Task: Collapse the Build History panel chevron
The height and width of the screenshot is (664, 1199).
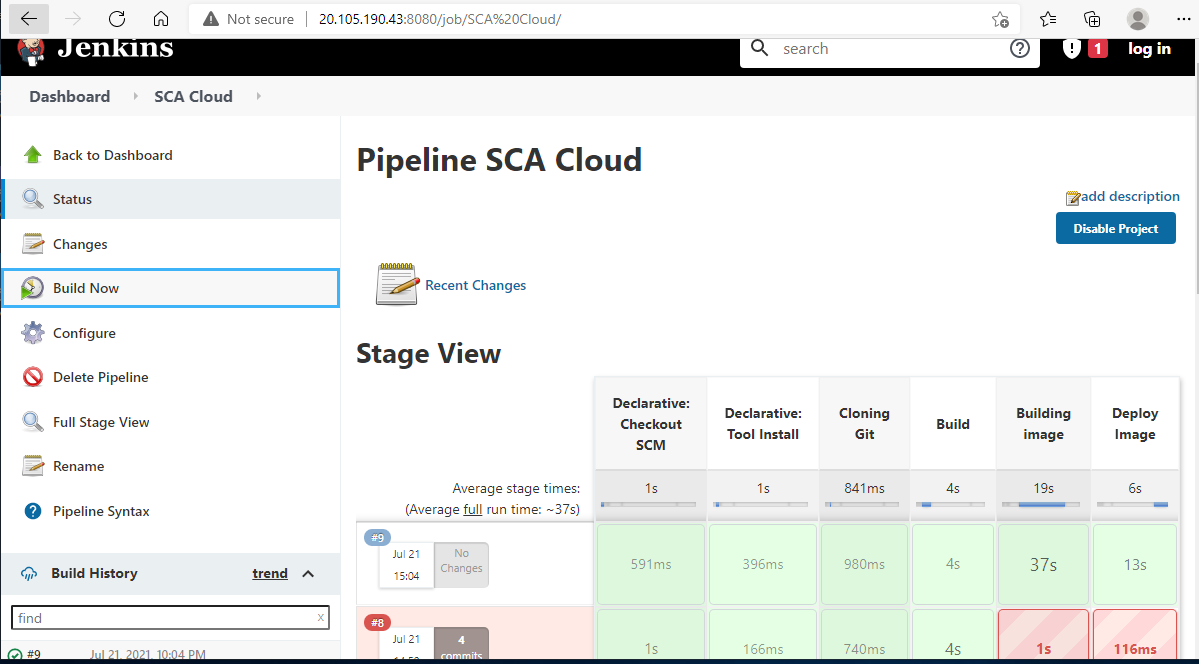Action: [309, 573]
